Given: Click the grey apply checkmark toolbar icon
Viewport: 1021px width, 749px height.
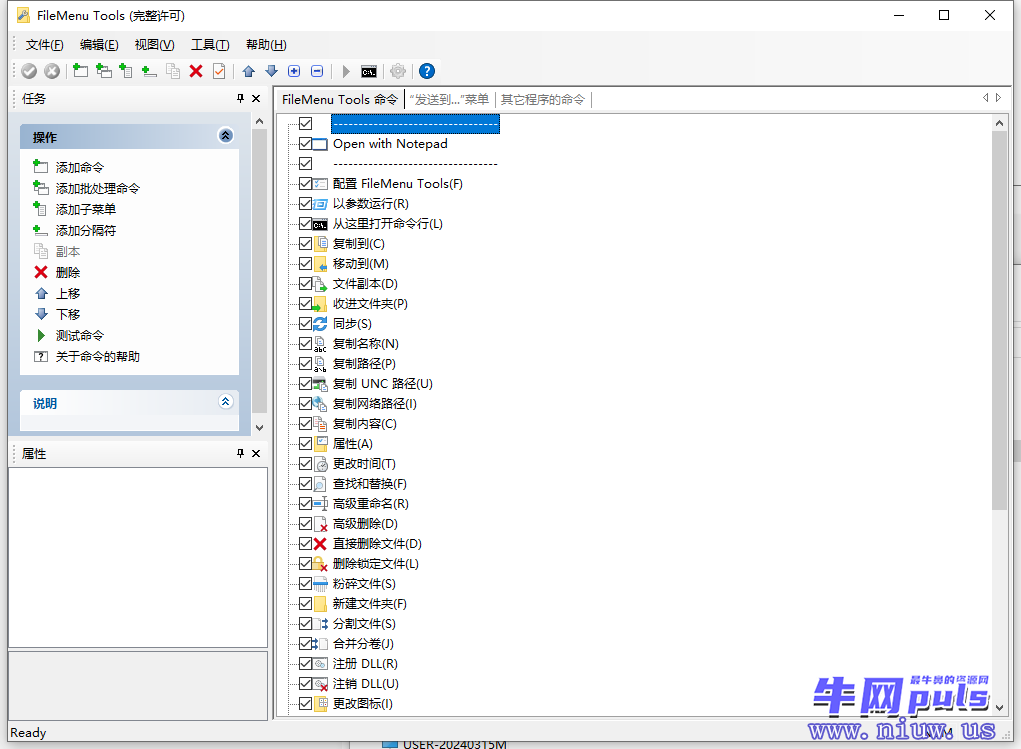Looking at the screenshot, I should coord(29,71).
